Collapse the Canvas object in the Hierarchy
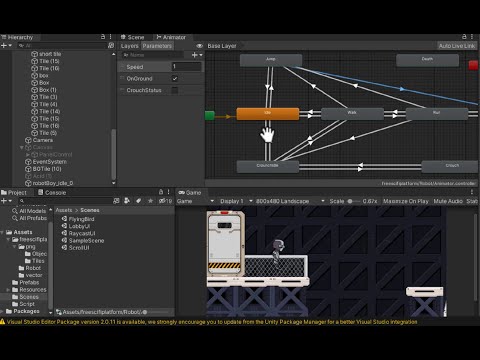 coord(22,147)
